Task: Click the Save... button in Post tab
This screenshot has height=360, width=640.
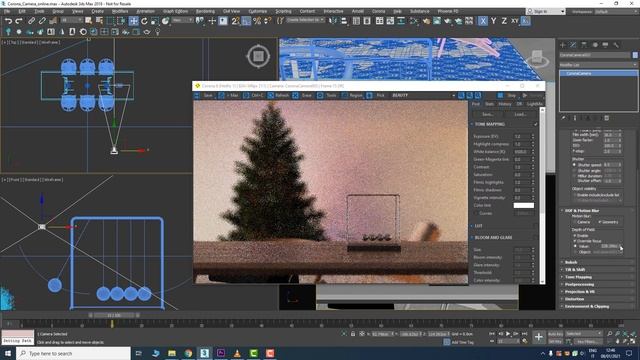Action: click(488, 114)
